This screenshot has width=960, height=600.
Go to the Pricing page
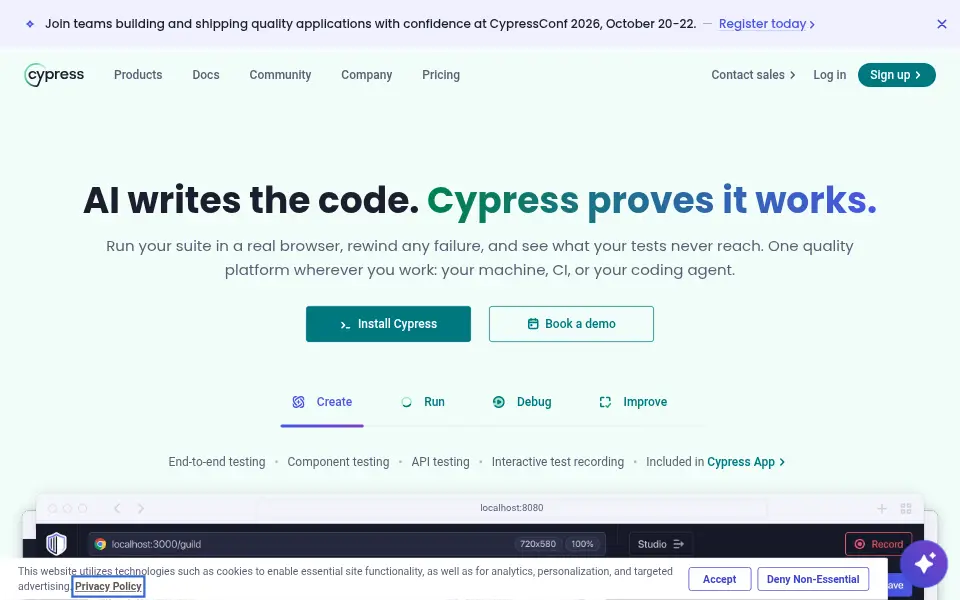coord(441,75)
